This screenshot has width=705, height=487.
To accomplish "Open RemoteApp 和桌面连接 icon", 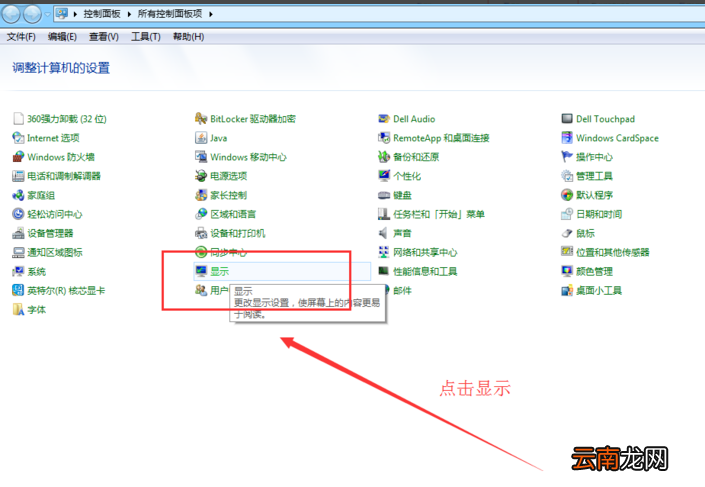I will 384,138.
